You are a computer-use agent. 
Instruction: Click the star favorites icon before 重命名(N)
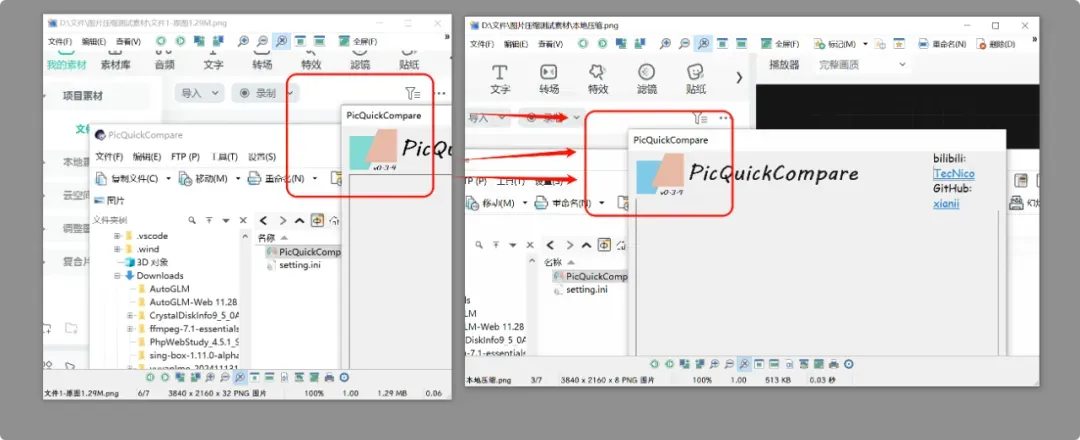pos(899,43)
